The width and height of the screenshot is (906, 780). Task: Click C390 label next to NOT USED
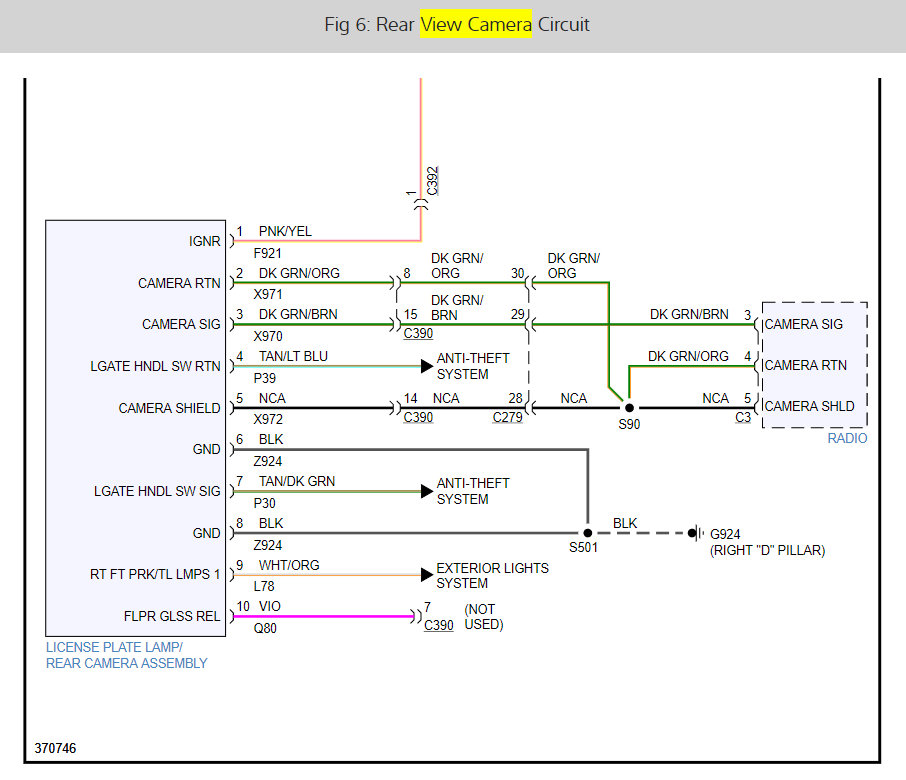(439, 625)
